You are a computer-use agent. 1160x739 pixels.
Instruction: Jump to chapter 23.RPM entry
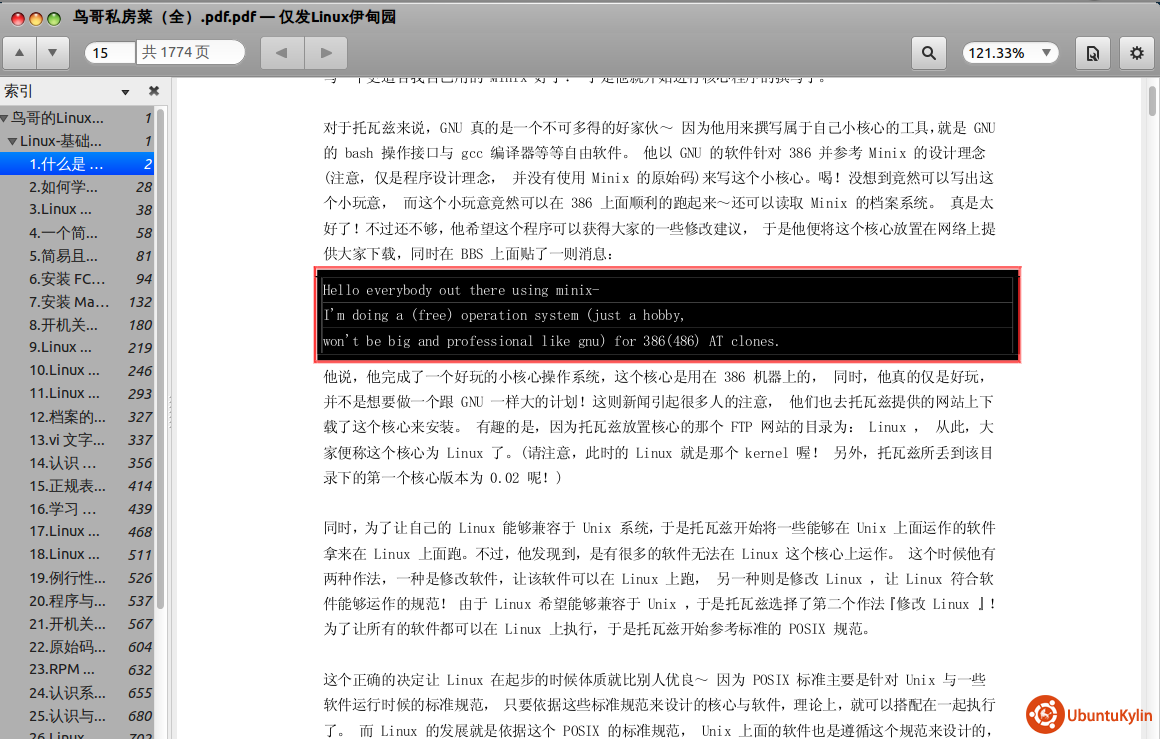point(63,670)
